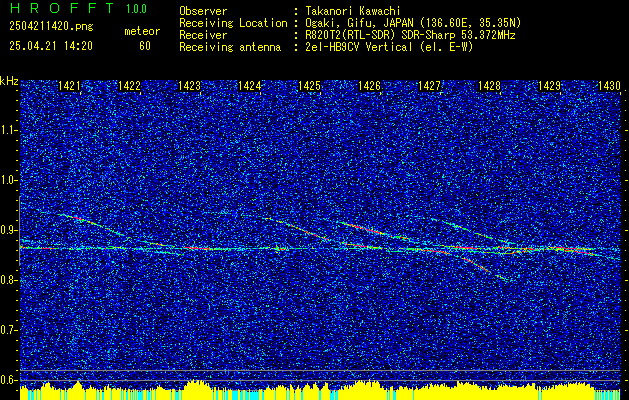
Task: Click the 1427 time marker
Action: pos(429,85)
